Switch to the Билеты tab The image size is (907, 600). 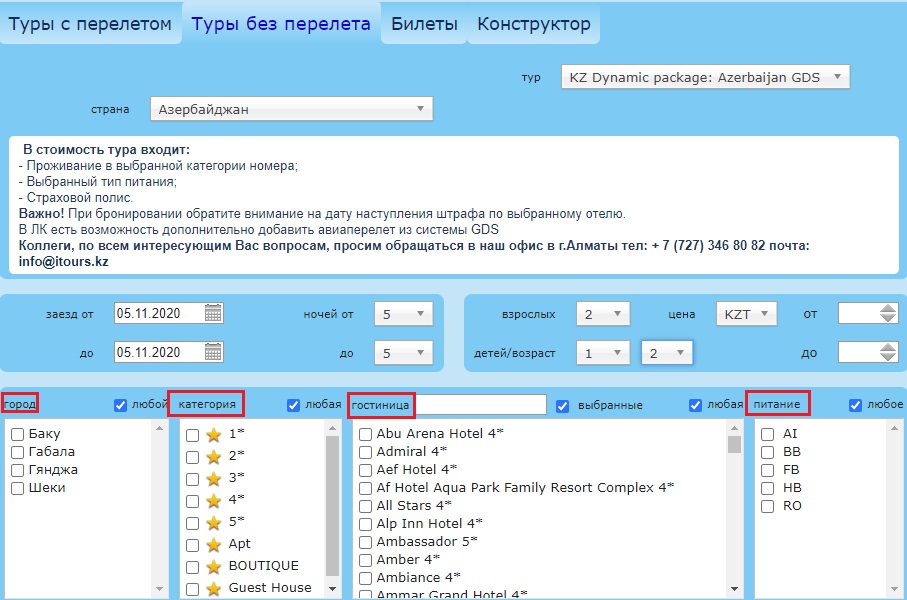[424, 24]
